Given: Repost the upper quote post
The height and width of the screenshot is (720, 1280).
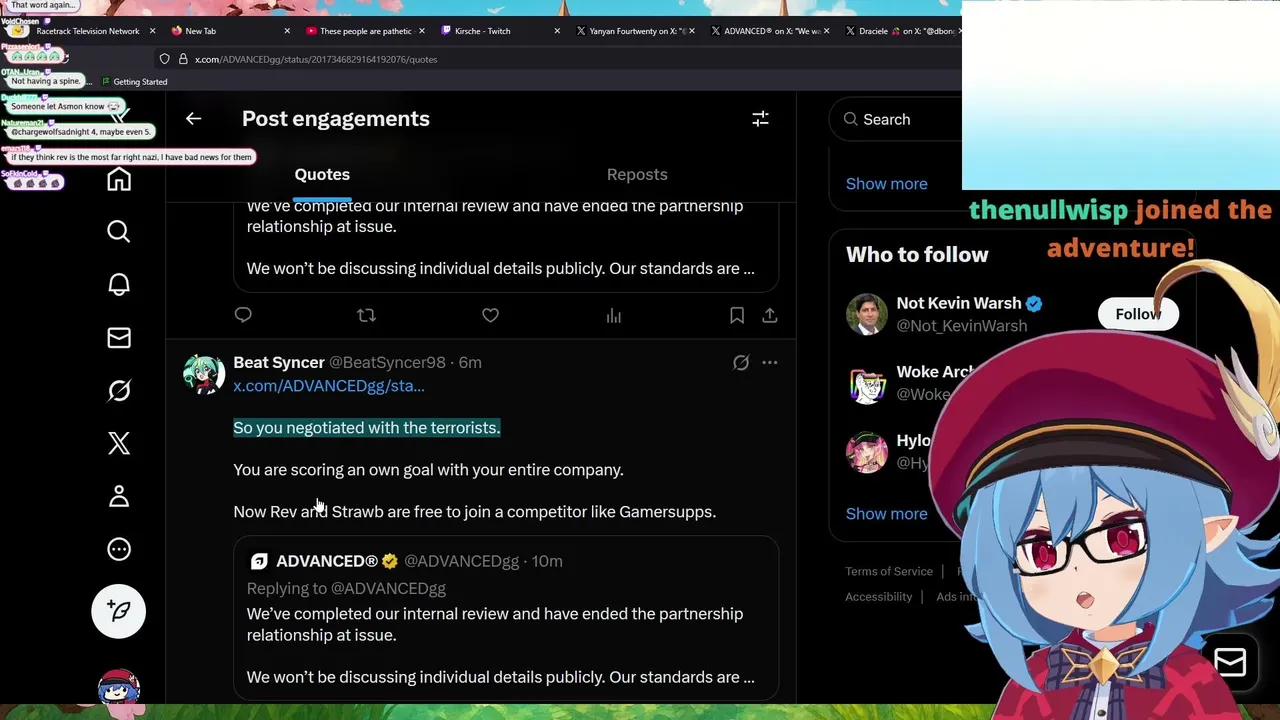Looking at the screenshot, I should click(x=366, y=315).
